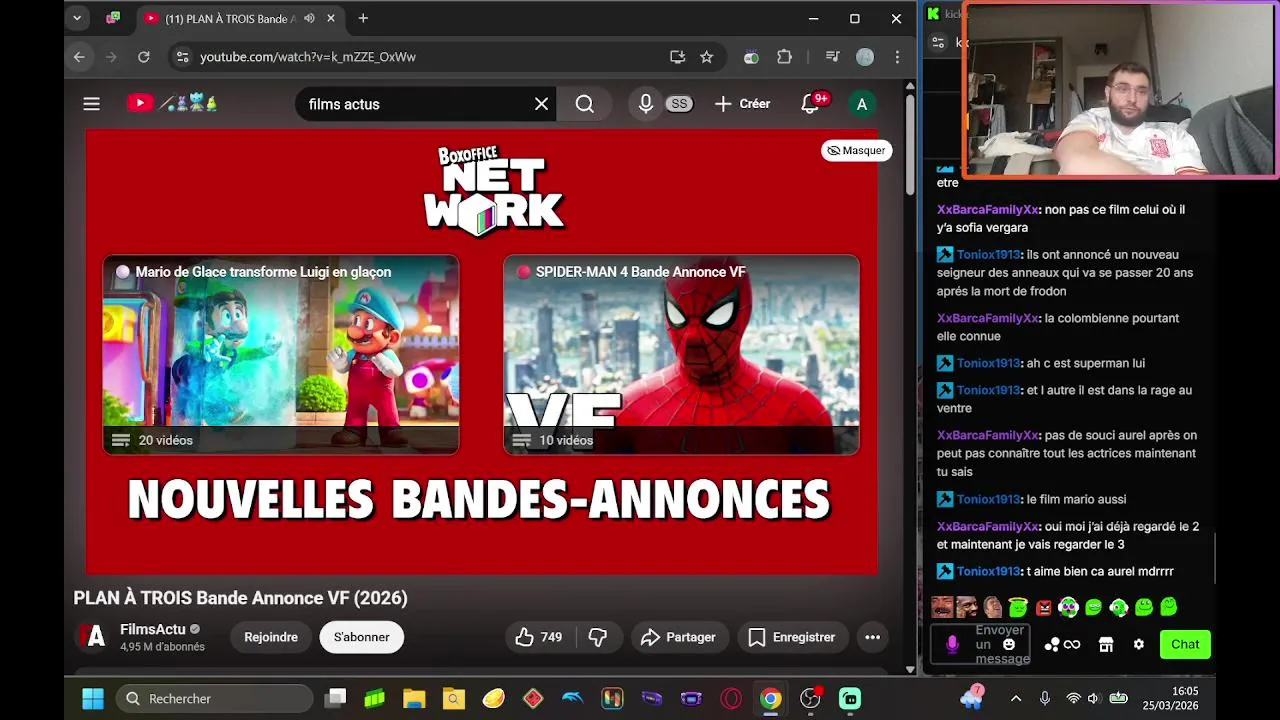Like the video with thumbs up
This screenshot has width=1280, height=720.
pyautogui.click(x=538, y=637)
